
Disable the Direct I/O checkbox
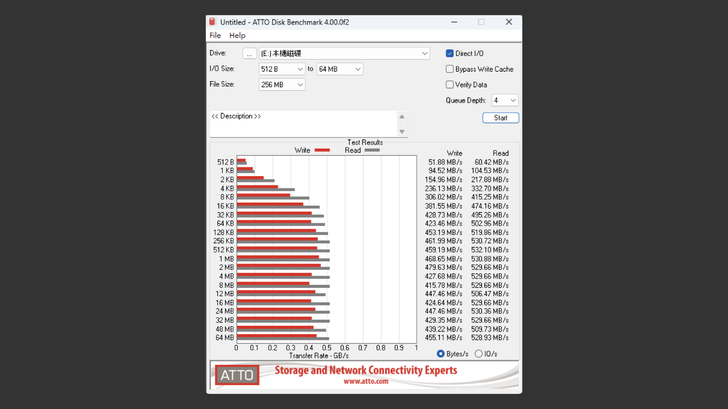coord(450,54)
